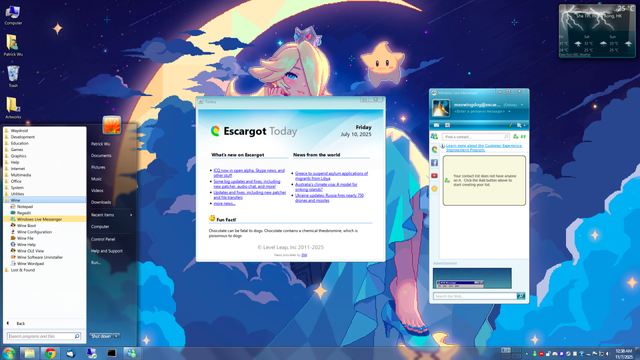Open Australia's climate visa news link
This screenshot has width=640, height=360.
326,187
